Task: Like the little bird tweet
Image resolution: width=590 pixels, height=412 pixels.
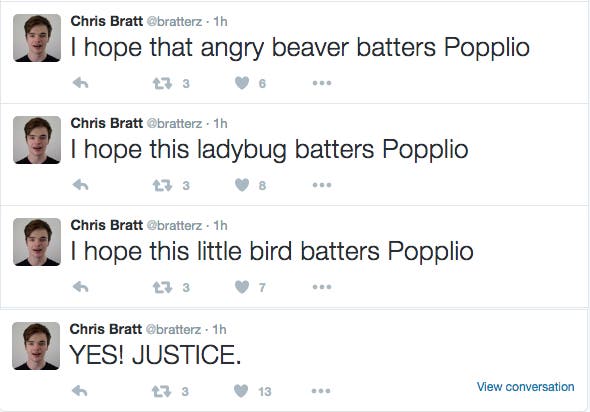Action: pos(242,287)
